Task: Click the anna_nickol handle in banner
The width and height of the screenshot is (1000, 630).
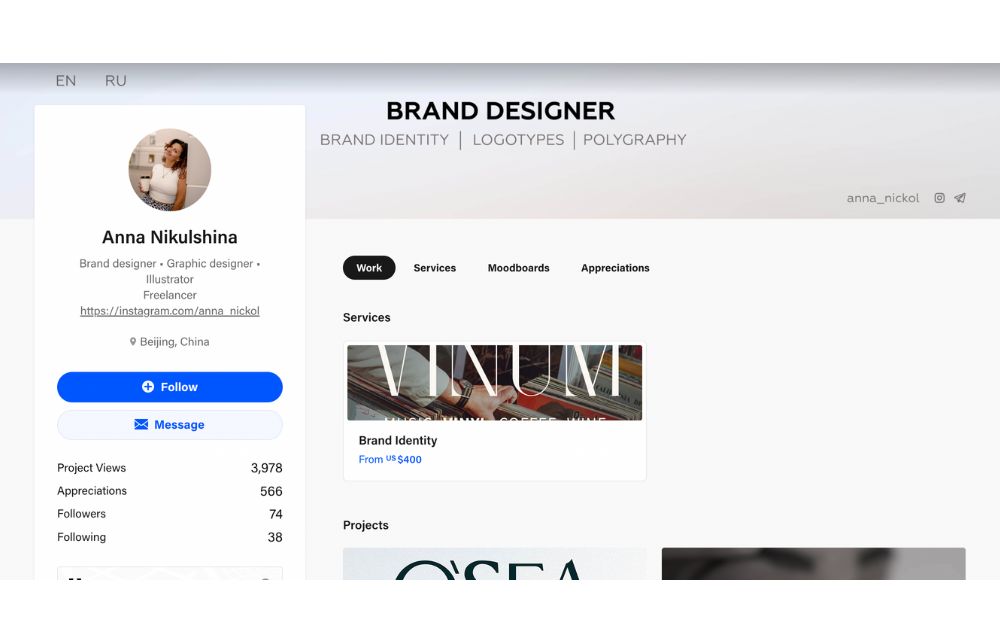Action: pyautogui.click(x=883, y=198)
